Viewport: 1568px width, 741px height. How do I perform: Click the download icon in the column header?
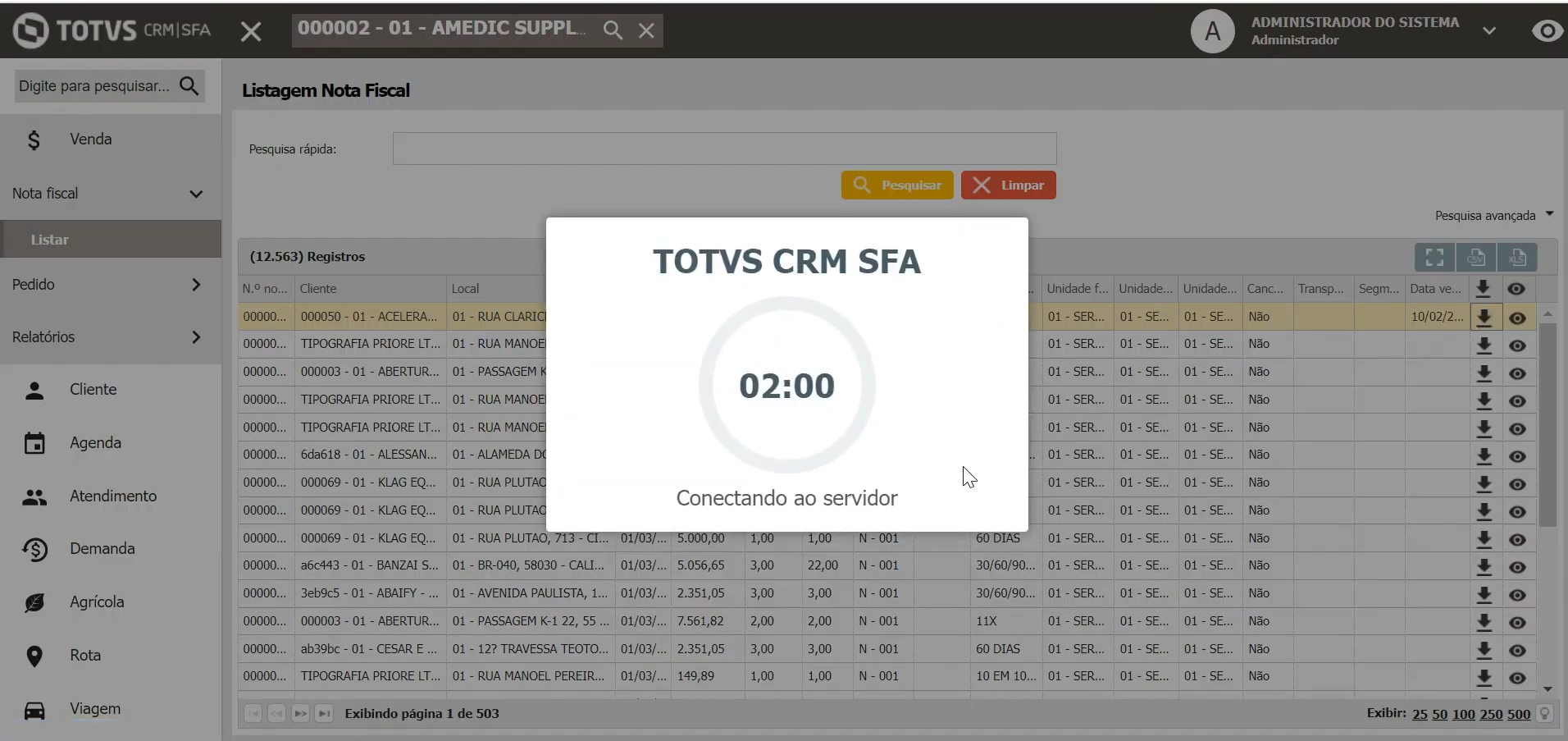click(1483, 288)
